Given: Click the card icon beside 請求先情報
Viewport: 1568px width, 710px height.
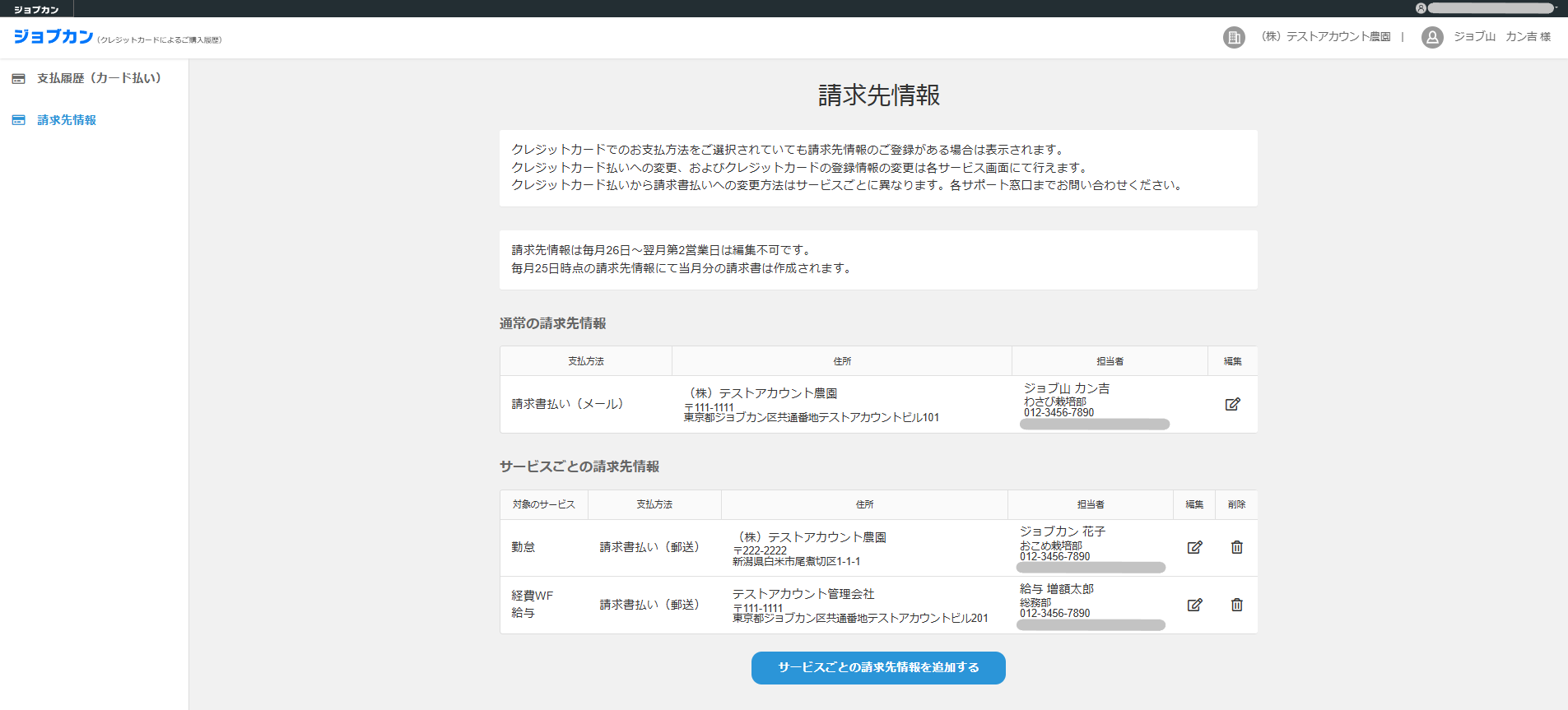Looking at the screenshot, I should coord(18,120).
